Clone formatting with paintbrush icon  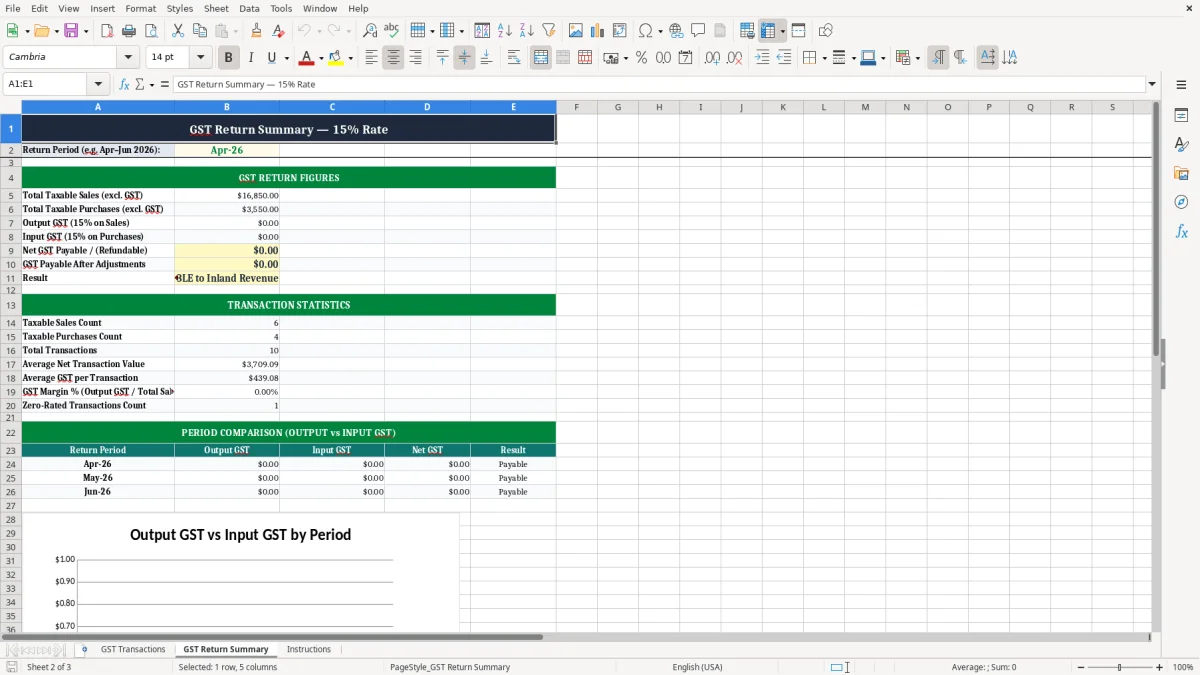257,31
